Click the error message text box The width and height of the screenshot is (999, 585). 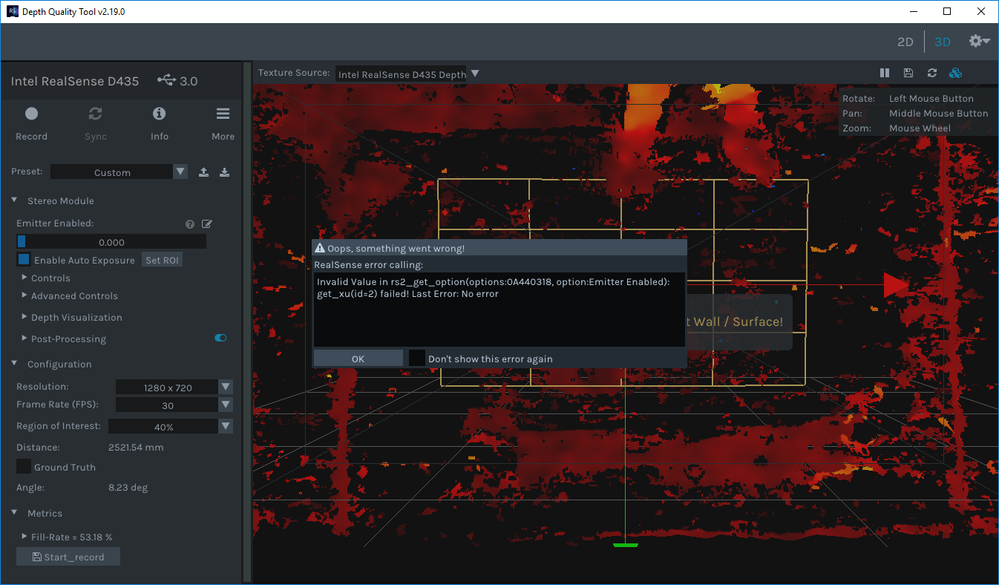[500, 310]
